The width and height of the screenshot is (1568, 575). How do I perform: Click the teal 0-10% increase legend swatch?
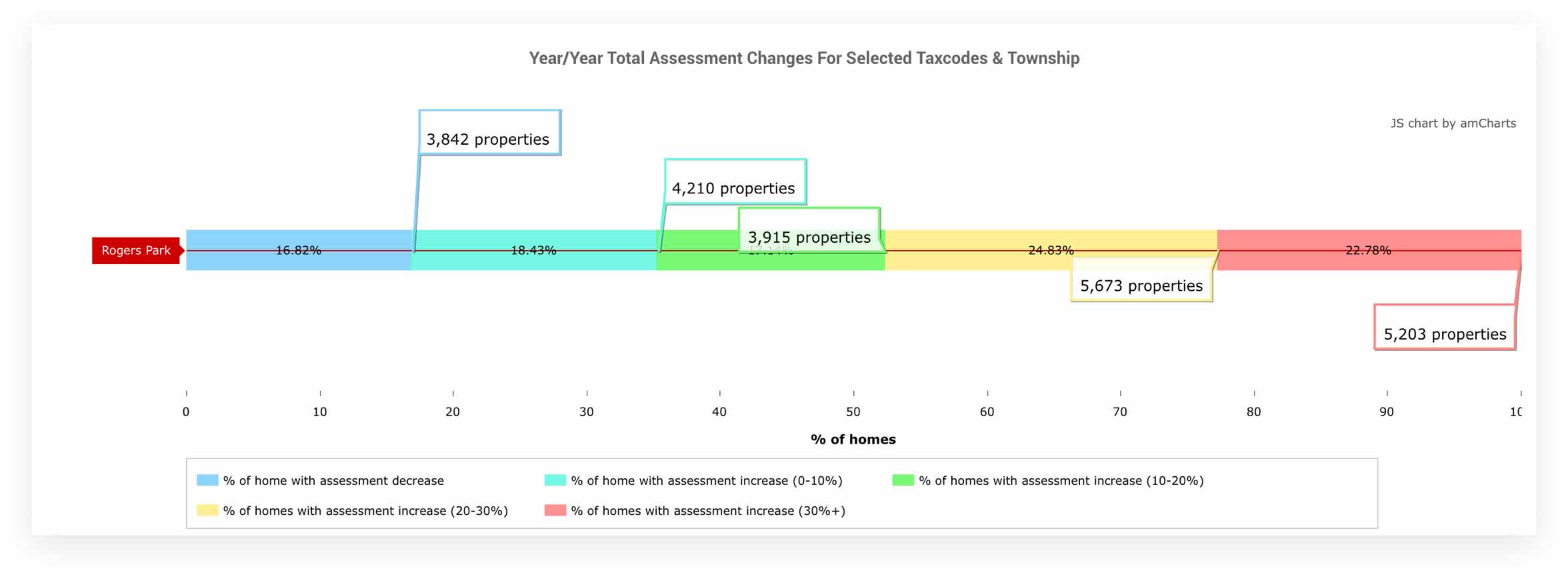pos(555,480)
